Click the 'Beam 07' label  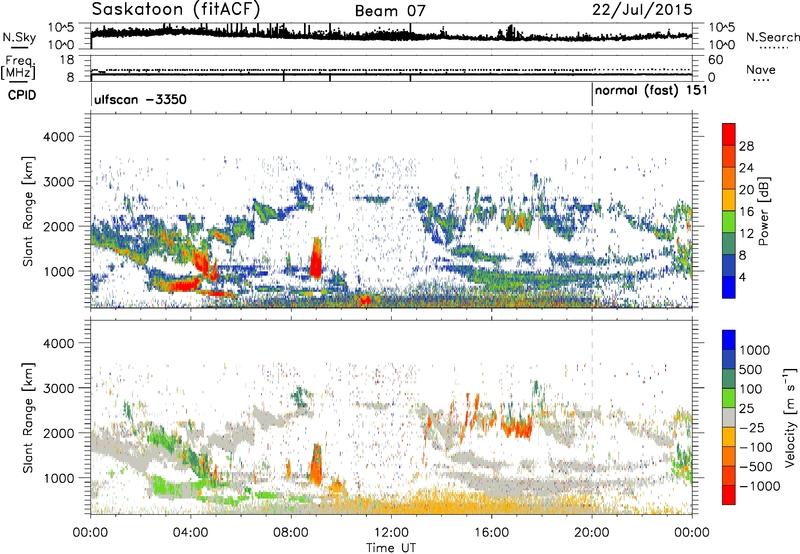(390, 11)
